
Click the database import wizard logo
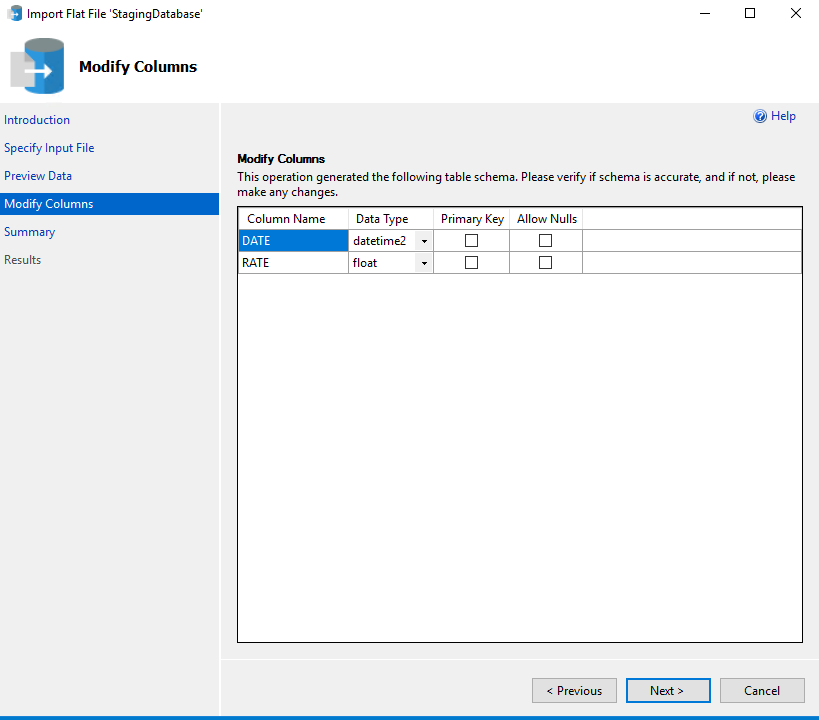(x=38, y=66)
